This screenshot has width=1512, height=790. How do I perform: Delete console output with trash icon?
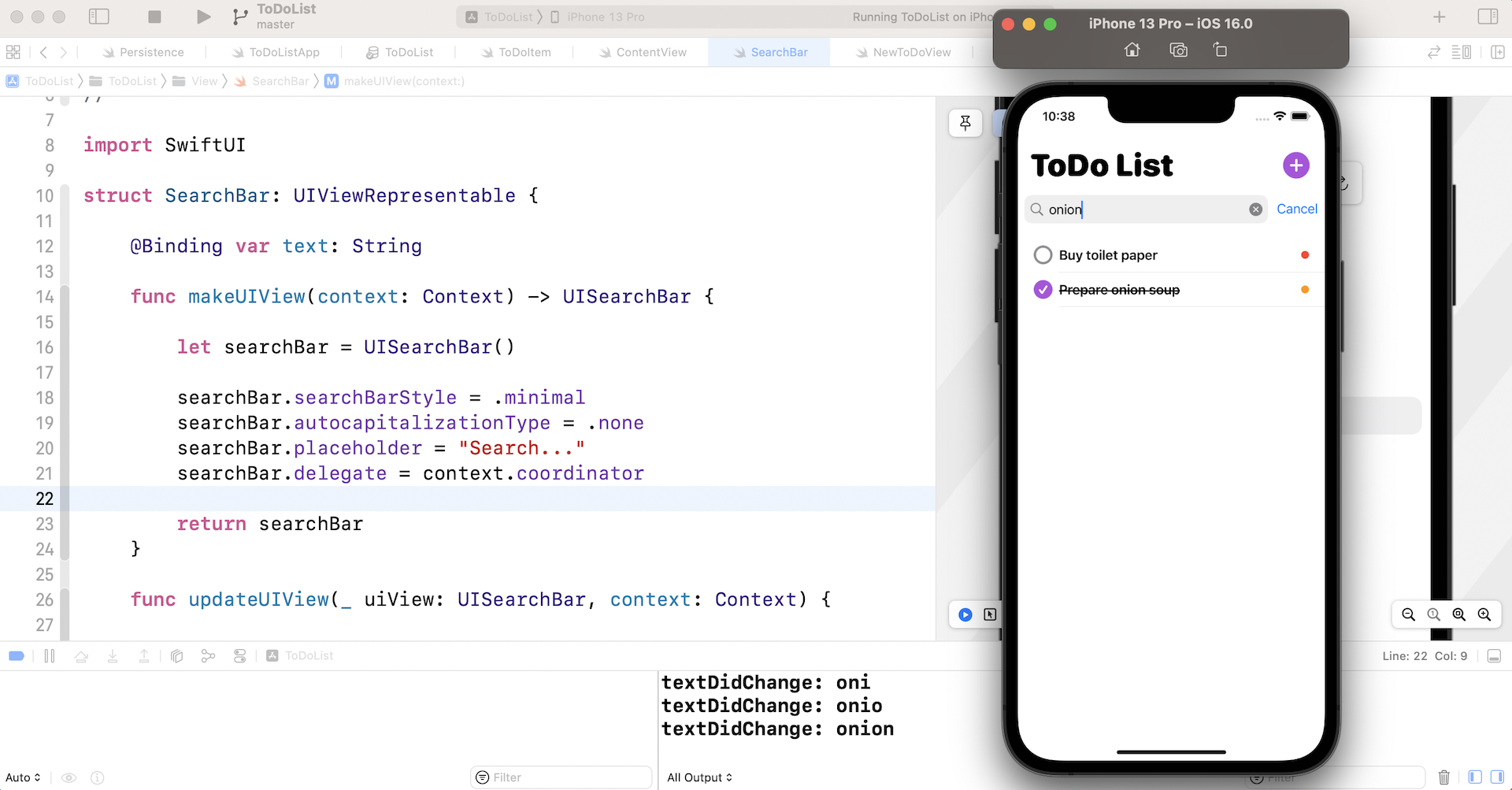click(1443, 777)
